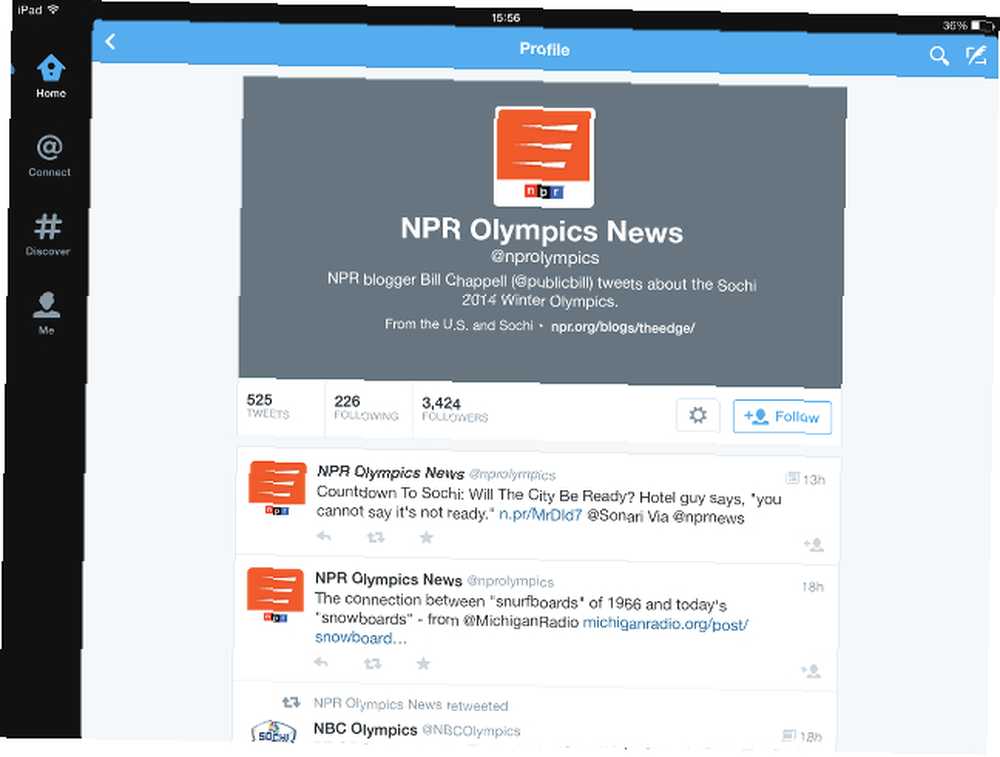Open the profile settings gear
The width and height of the screenshot is (1000, 757).
pos(698,415)
